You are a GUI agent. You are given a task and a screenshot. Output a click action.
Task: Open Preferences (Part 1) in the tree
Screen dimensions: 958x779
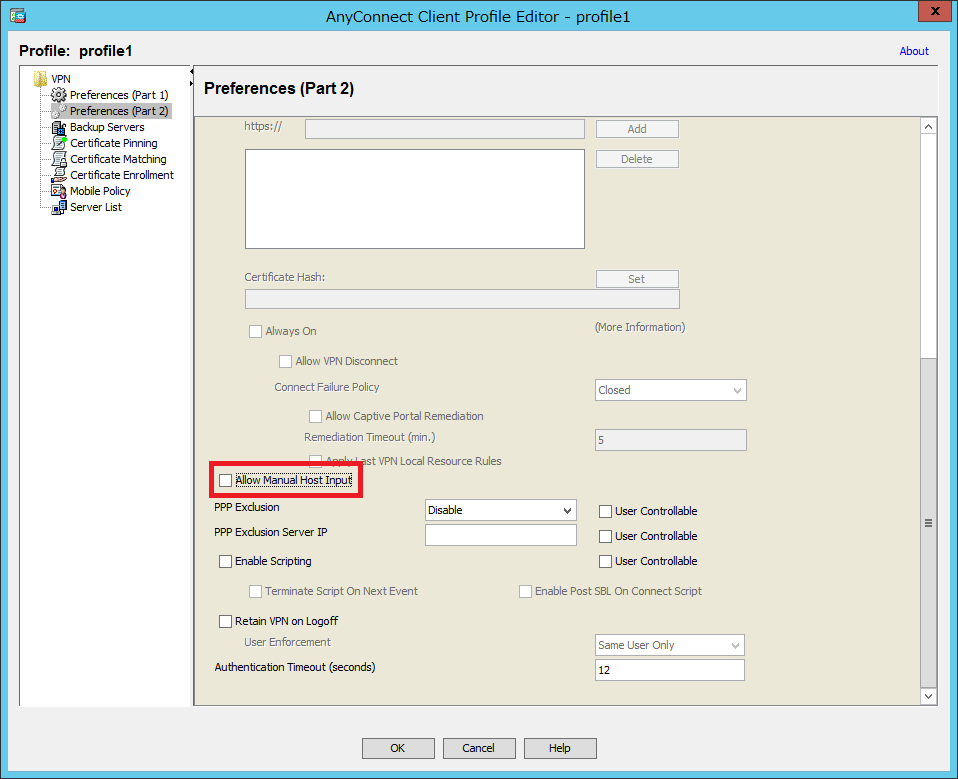tap(119, 95)
